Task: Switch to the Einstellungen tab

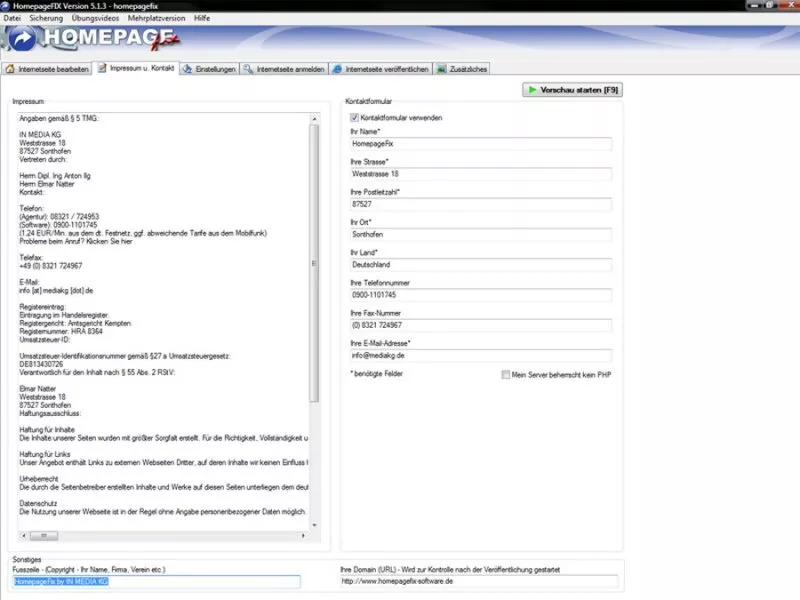Action: click(210, 69)
